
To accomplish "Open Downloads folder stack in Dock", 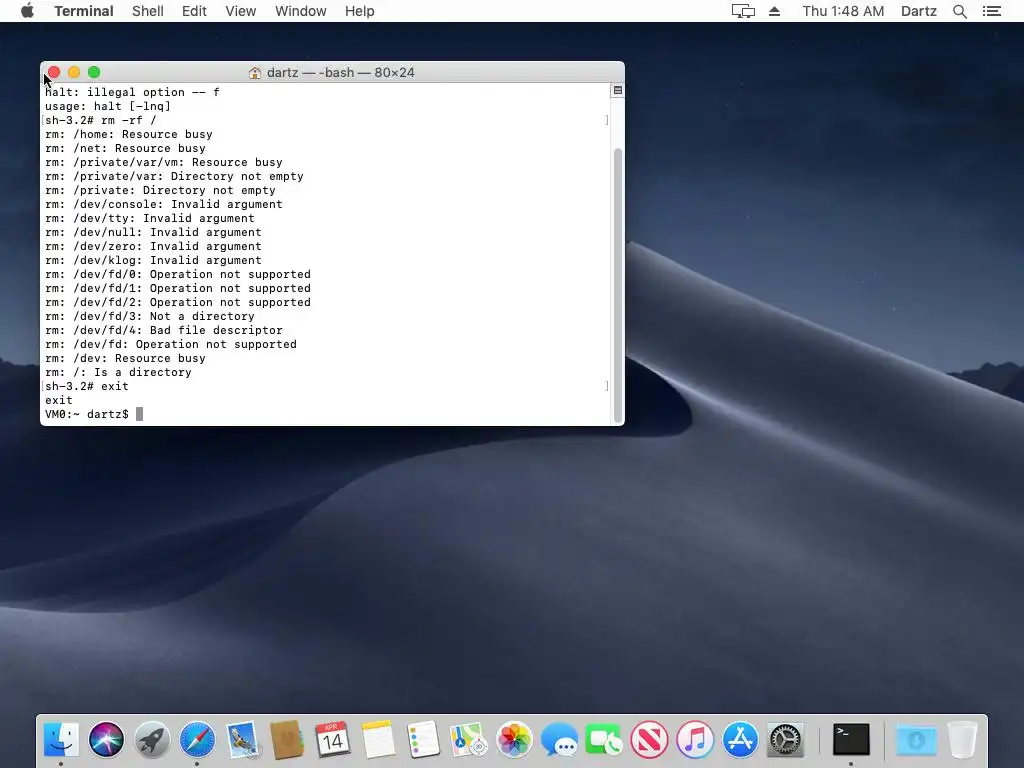I will pyautogui.click(x=916, y=740).
